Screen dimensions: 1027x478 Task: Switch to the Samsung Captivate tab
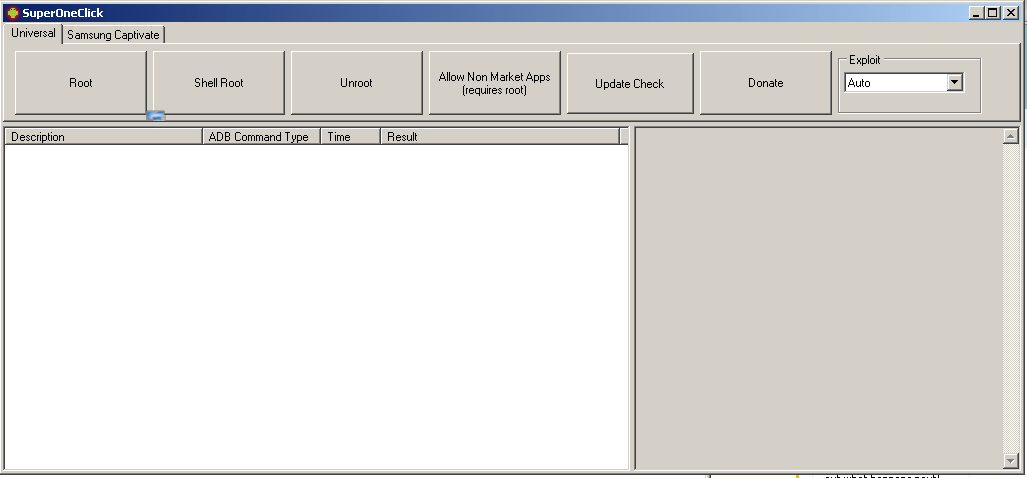tap(113, 35)
